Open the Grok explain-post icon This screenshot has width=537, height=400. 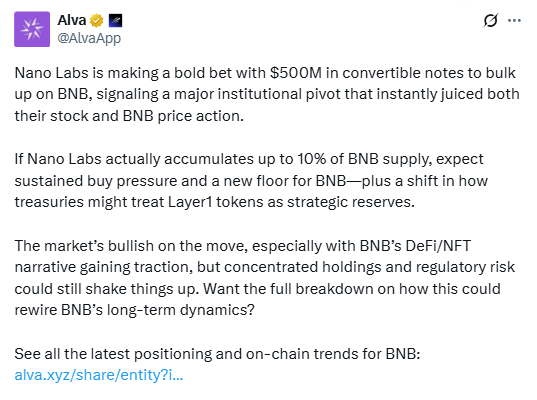pos(490,21)
